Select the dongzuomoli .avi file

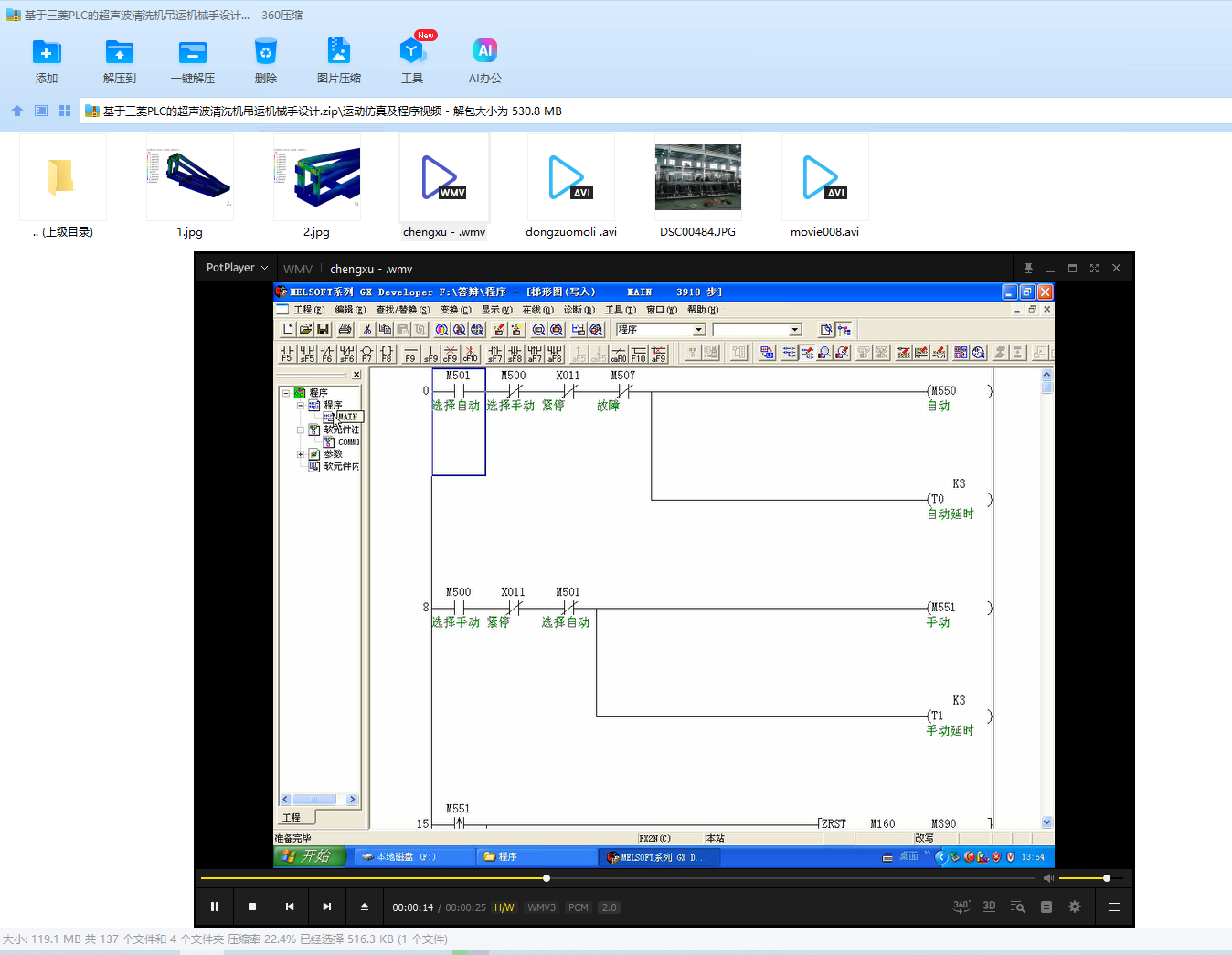click(571, 187)
